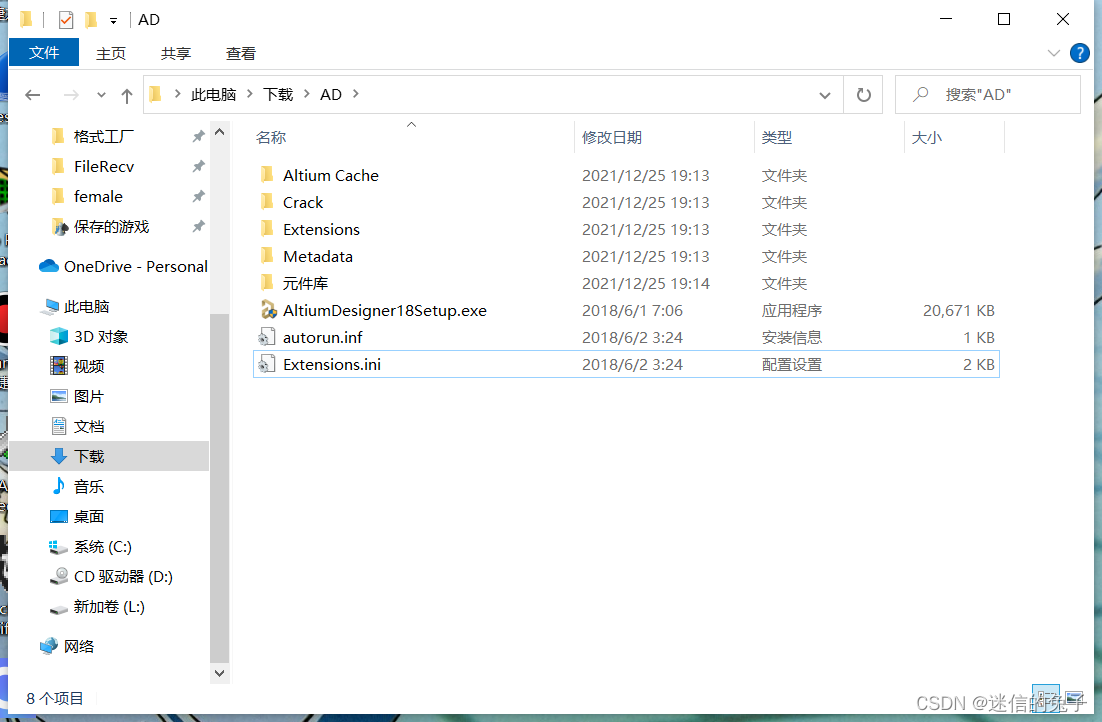Open the quick access toolbar customize dropdown
The image size is (1102, 722).
(x=113, y=20)
